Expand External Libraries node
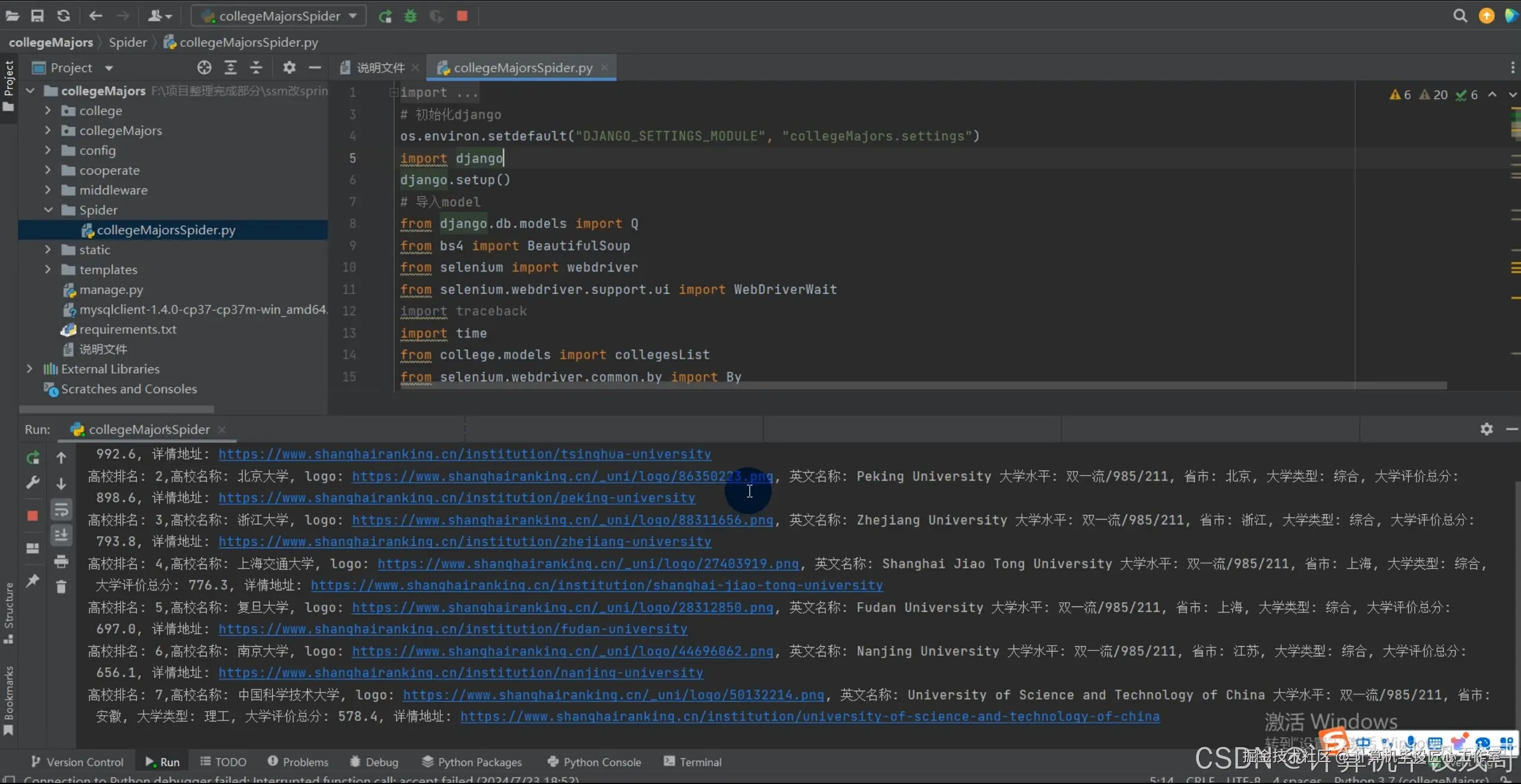Image resolution: width=1521 pixels, height=784 pixels. [x=30, y=369]
